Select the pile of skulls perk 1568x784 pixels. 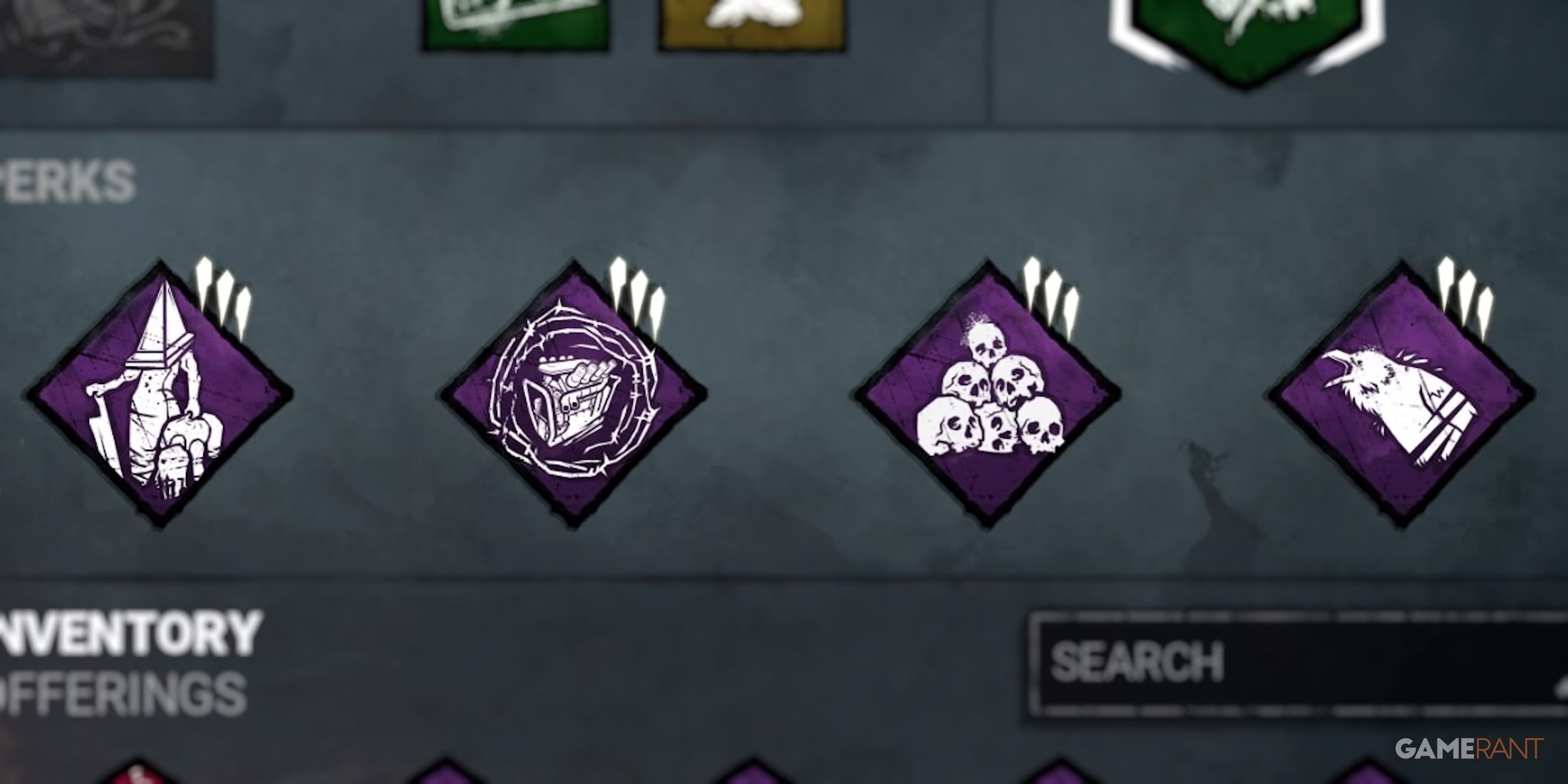(x=987, y=394)
